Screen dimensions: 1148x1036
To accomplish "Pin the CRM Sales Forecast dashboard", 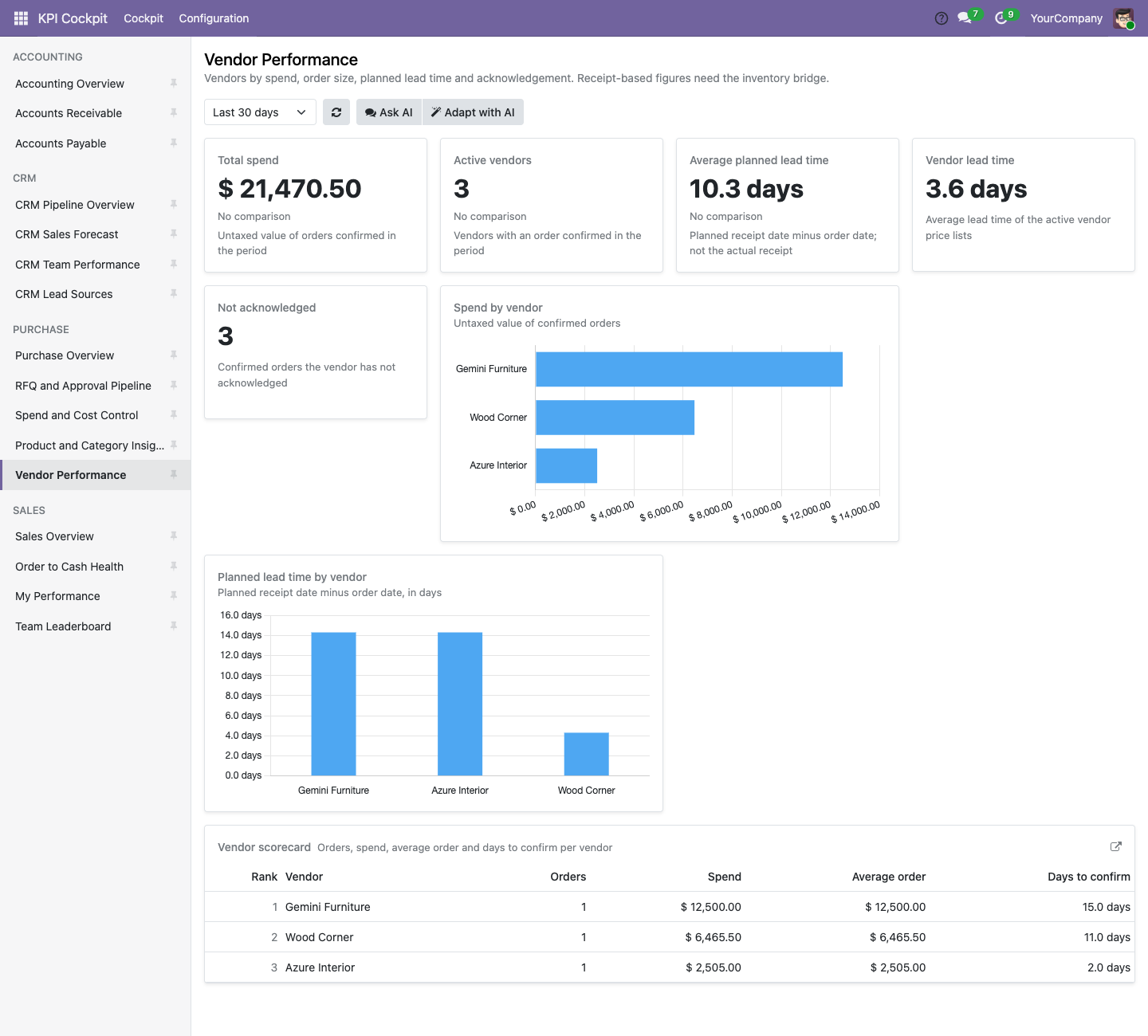I will point(173,233).
